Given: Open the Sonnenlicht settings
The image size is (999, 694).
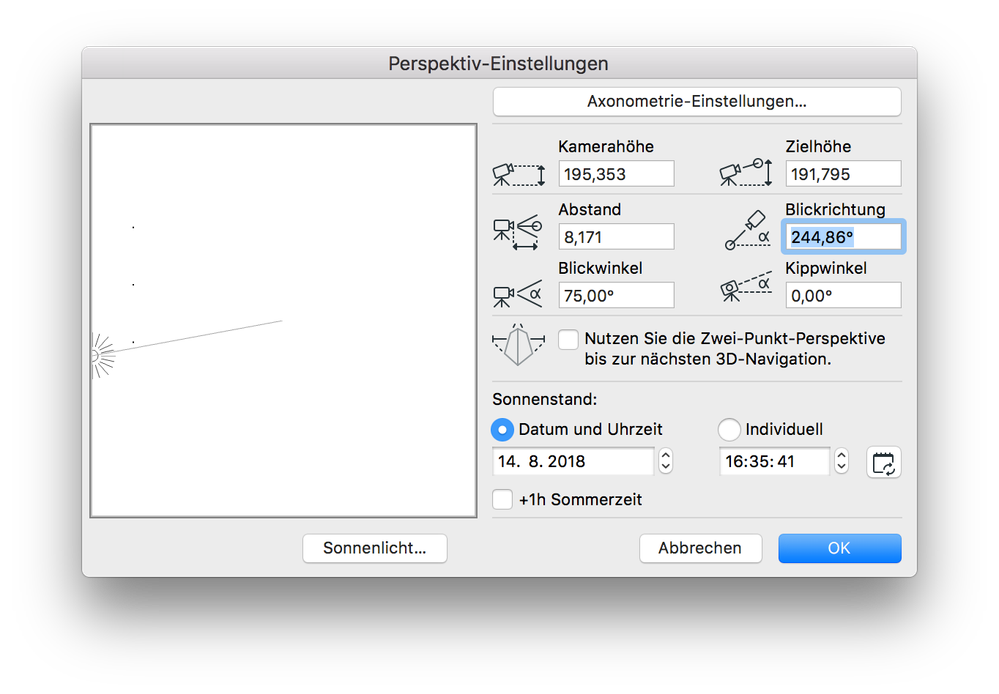Looking at the screenshot, I should [x=375, y=548].
